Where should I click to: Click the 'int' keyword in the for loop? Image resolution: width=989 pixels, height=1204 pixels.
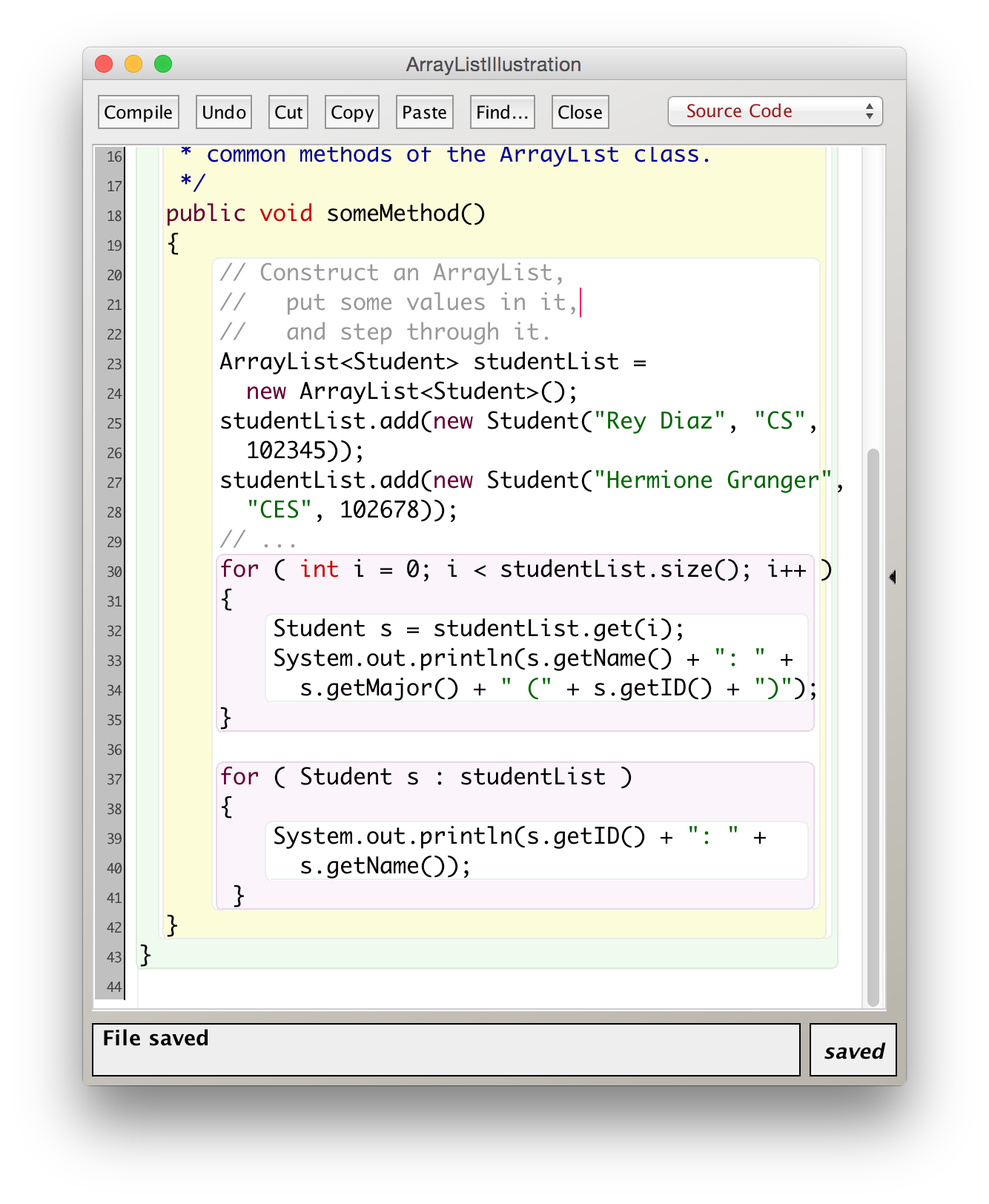320,569
